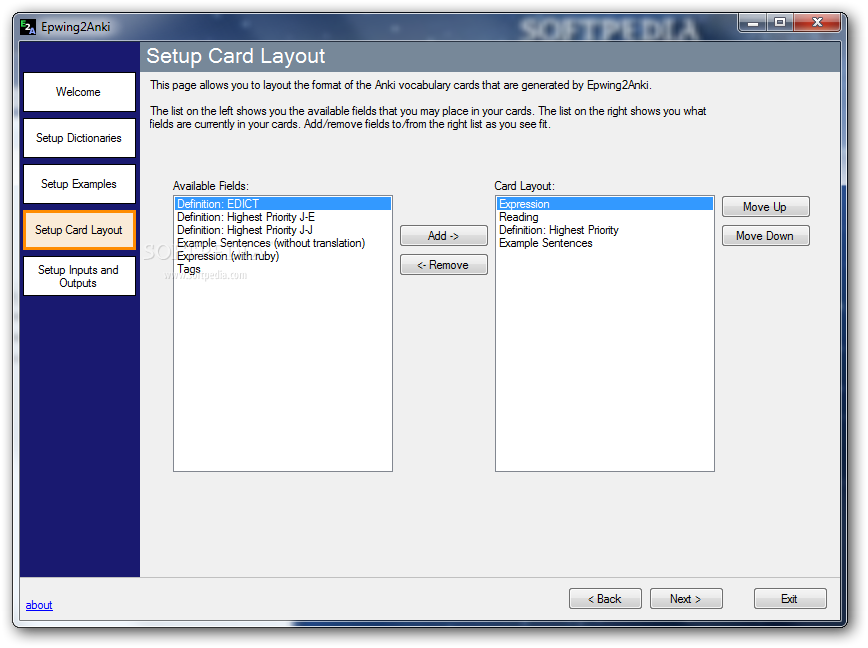Select Expression in Card Layout list
Viewport: 868px width, 648px height.
pos(604,204)
